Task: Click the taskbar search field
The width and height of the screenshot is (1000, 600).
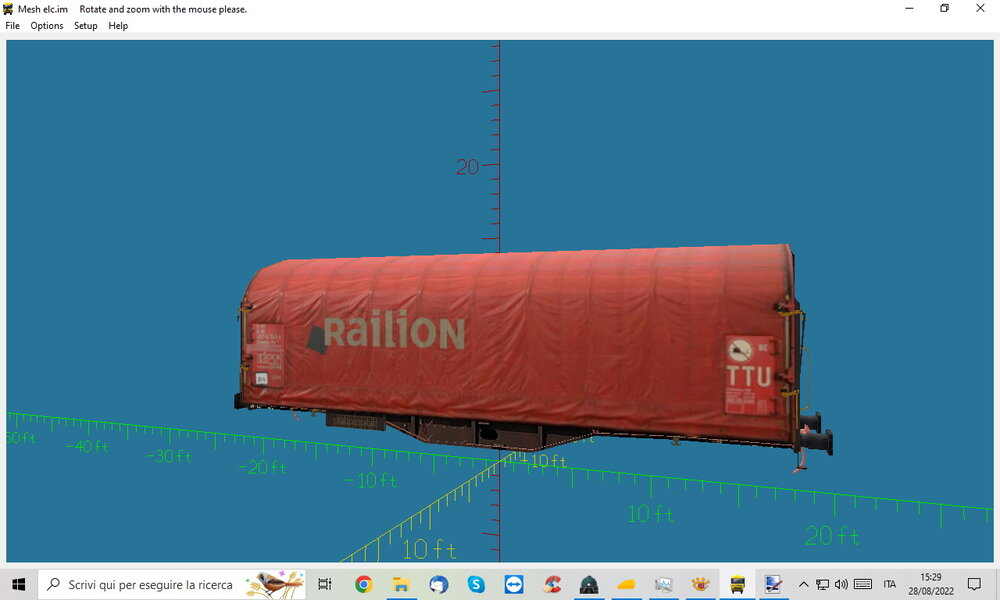Action: [x=172, y=584]
